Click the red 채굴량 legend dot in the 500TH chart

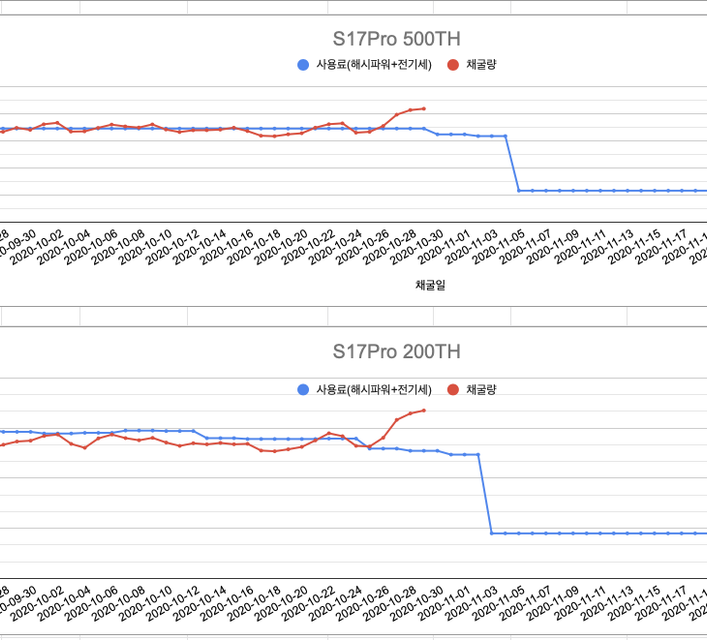453,65
